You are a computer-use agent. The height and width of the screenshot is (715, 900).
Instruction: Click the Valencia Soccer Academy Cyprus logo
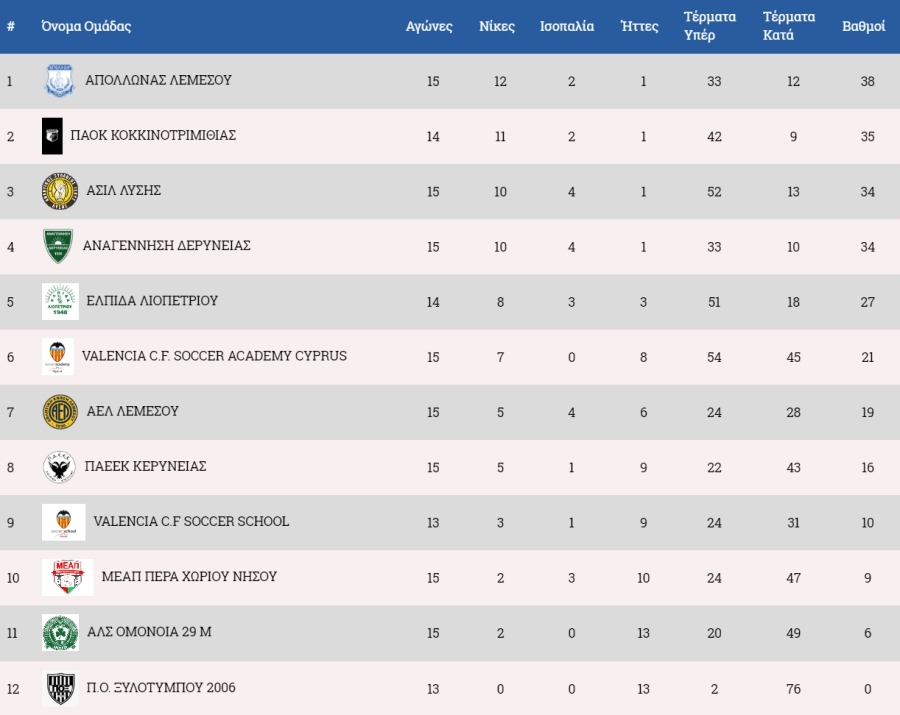point(58,356)
